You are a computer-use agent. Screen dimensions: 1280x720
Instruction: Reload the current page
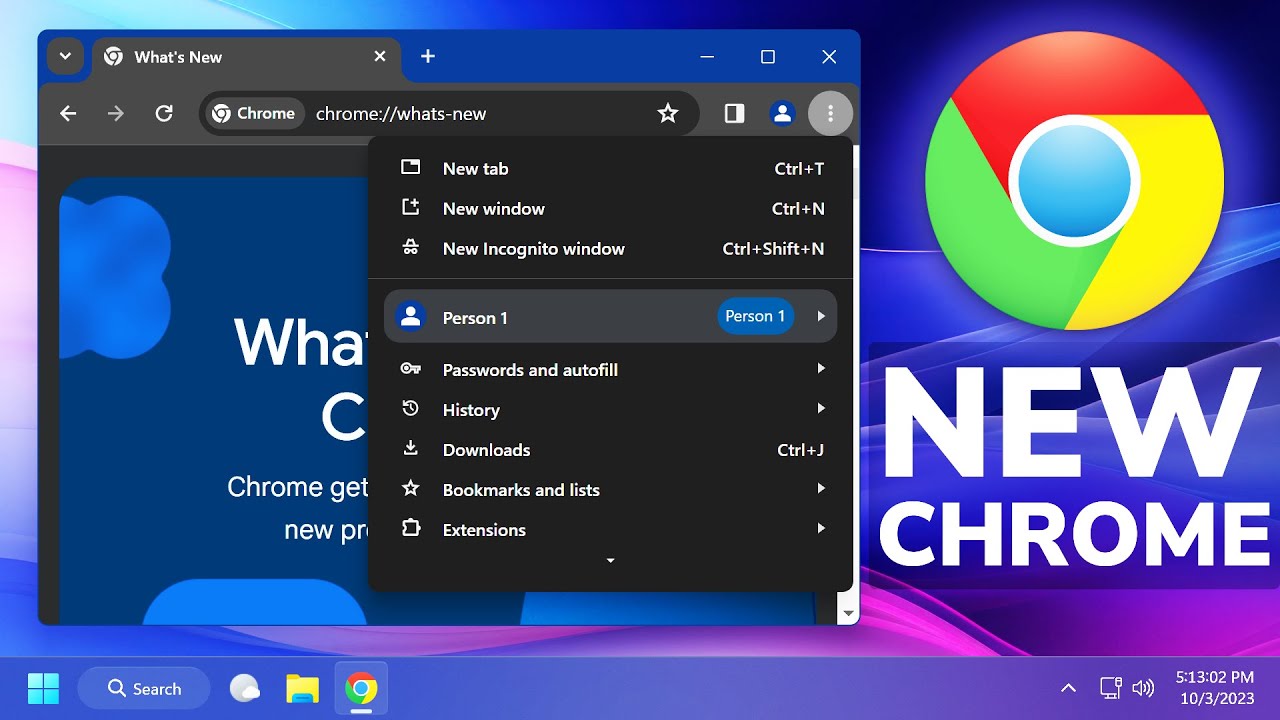(x=165, y=114)
